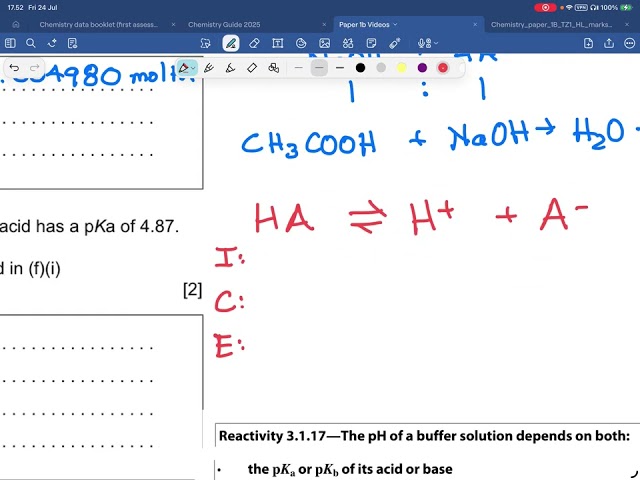This screenshot has height=480, width=640.
Task: Expand the microphone recording options chevron
Action: (x=436, y=43)
